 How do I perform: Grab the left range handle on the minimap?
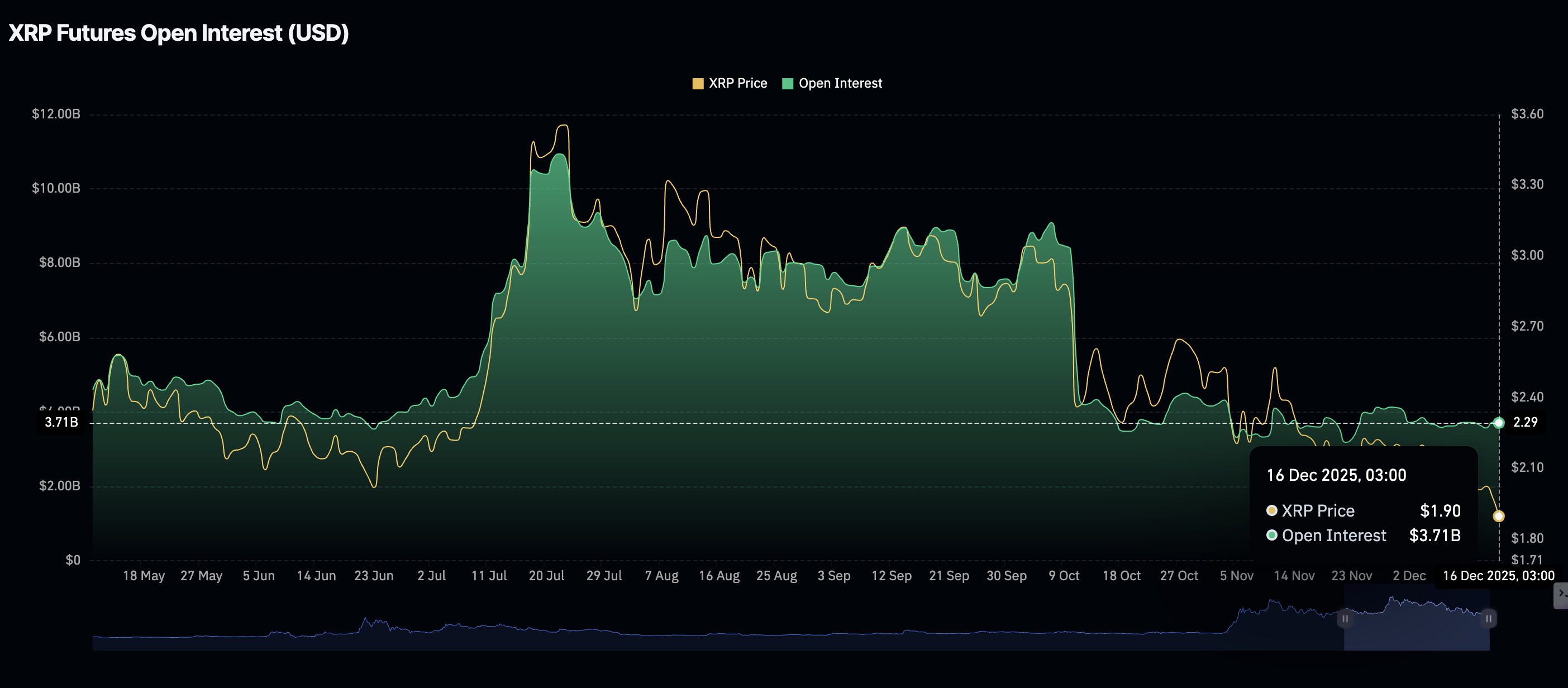(x=1345, y=618)
